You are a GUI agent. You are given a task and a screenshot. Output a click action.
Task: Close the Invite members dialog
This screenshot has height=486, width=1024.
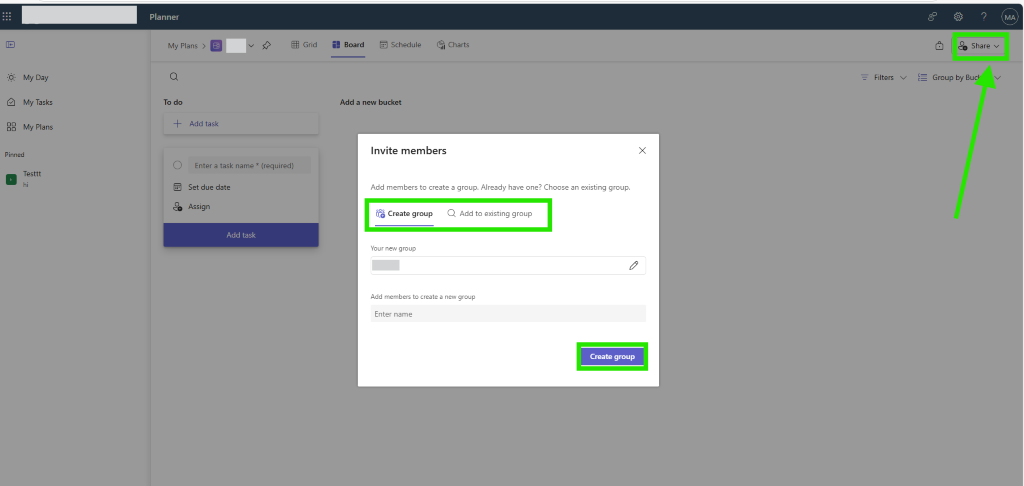tap(642, 150)
